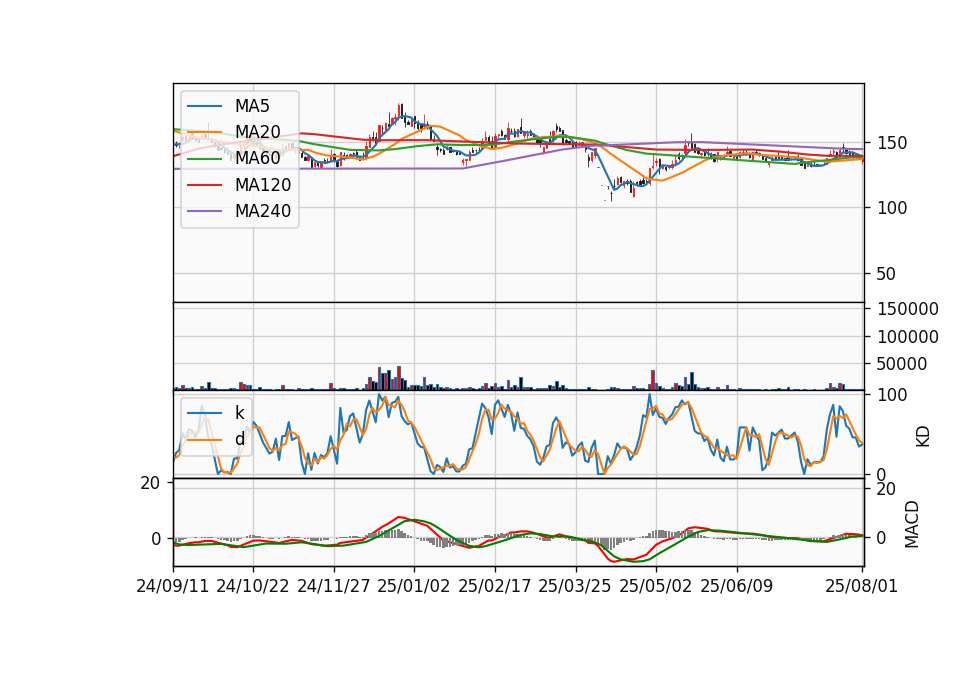
Task: Click the 25/08/01 date label
Action: [861, 586]
